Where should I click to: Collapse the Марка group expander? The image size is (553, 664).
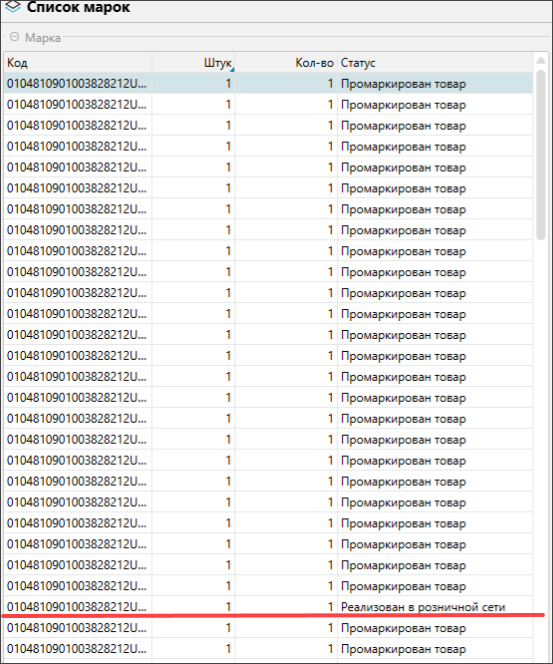(14, 37)
